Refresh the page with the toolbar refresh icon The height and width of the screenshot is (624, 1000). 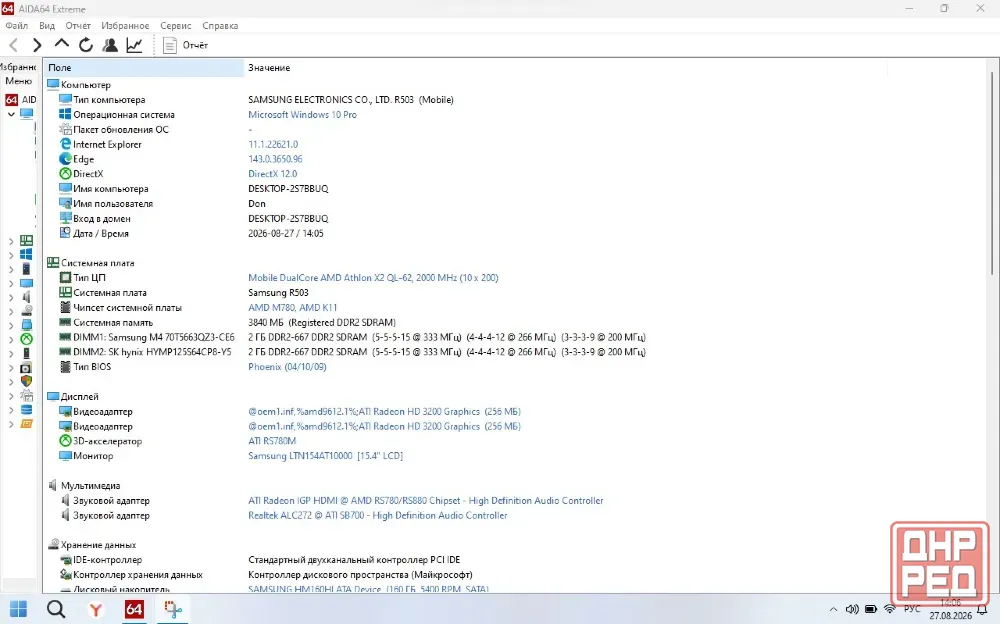click(85, 45)
